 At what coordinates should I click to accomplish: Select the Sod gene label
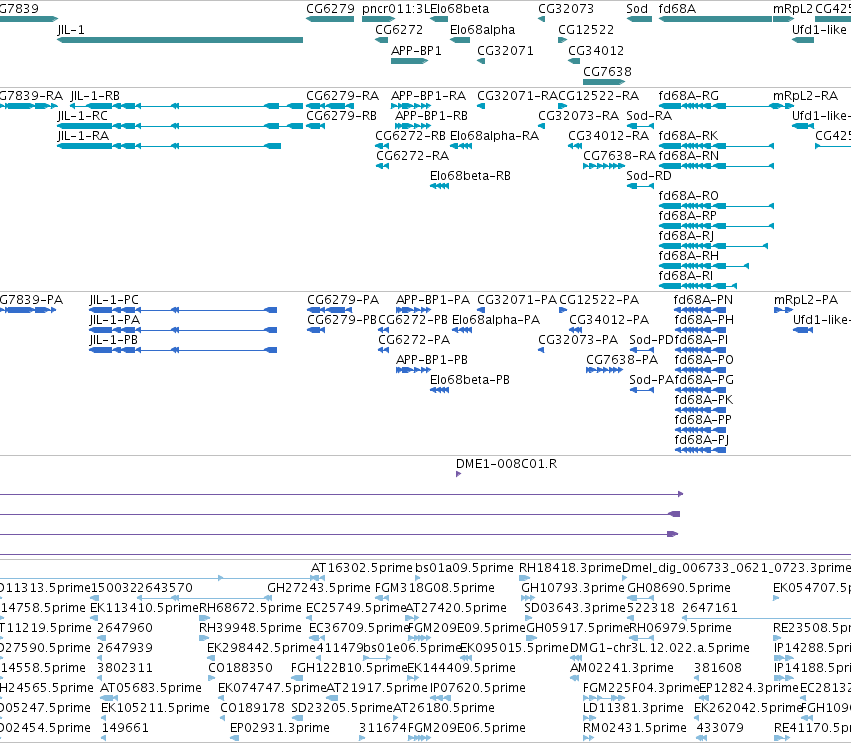coord(637,9)
